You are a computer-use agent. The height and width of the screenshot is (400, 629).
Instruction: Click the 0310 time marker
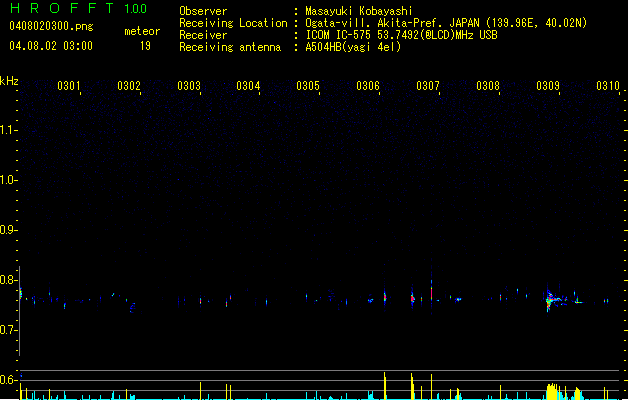[x=608, y=86]
